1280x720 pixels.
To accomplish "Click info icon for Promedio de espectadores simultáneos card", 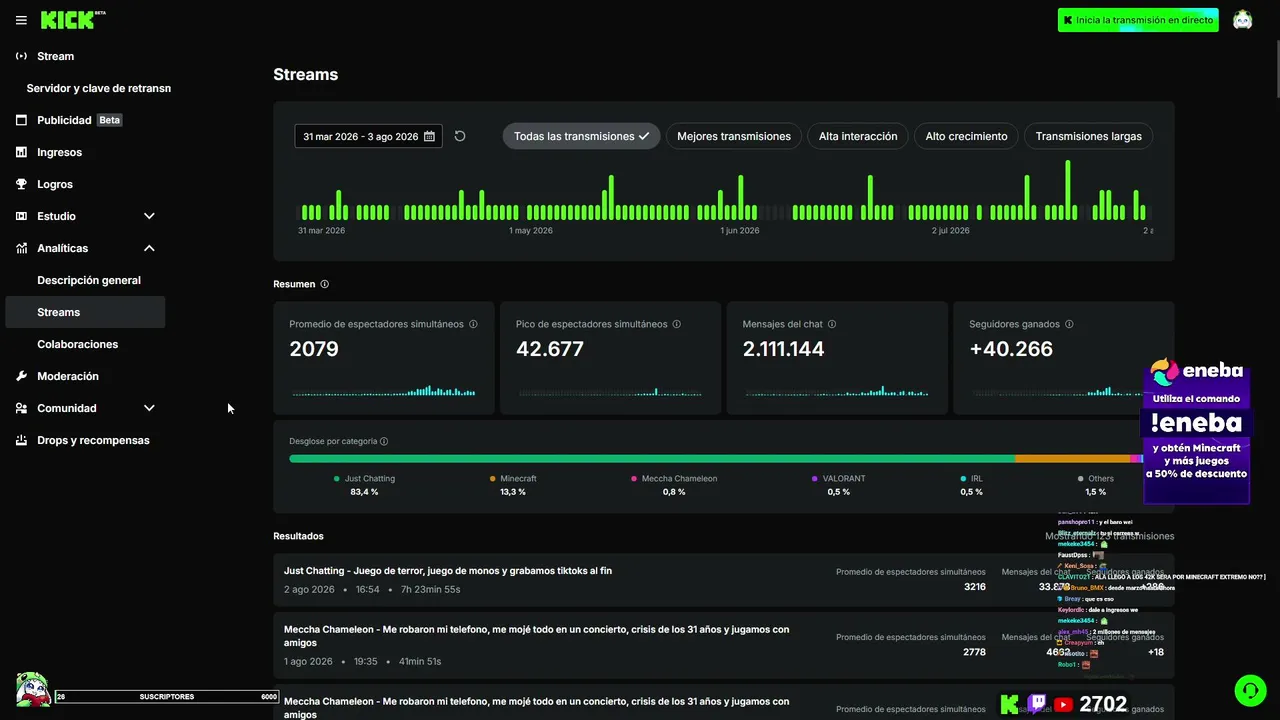I will (473, 324).
